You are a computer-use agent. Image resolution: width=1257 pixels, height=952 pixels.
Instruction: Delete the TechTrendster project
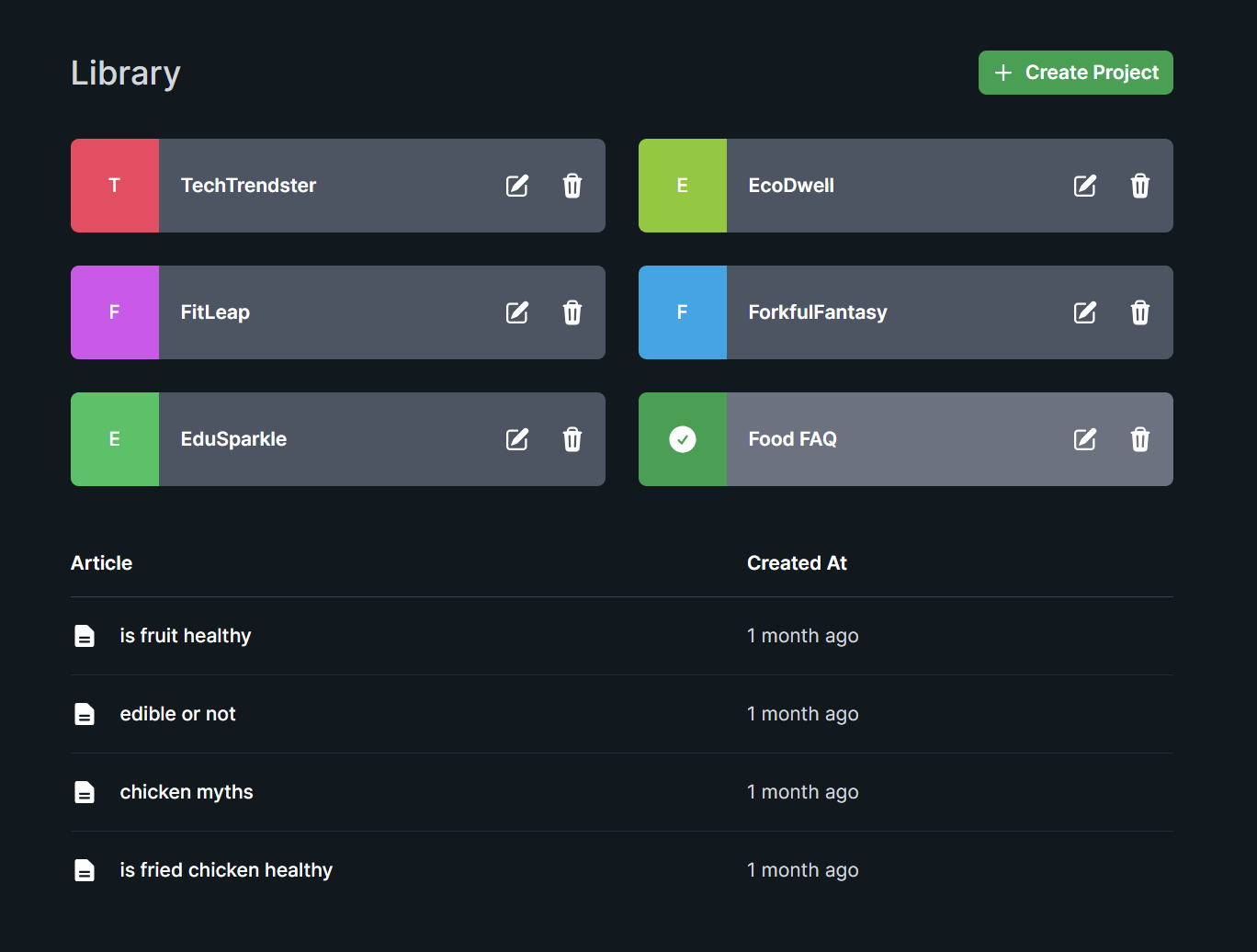[x=572, y=186]
